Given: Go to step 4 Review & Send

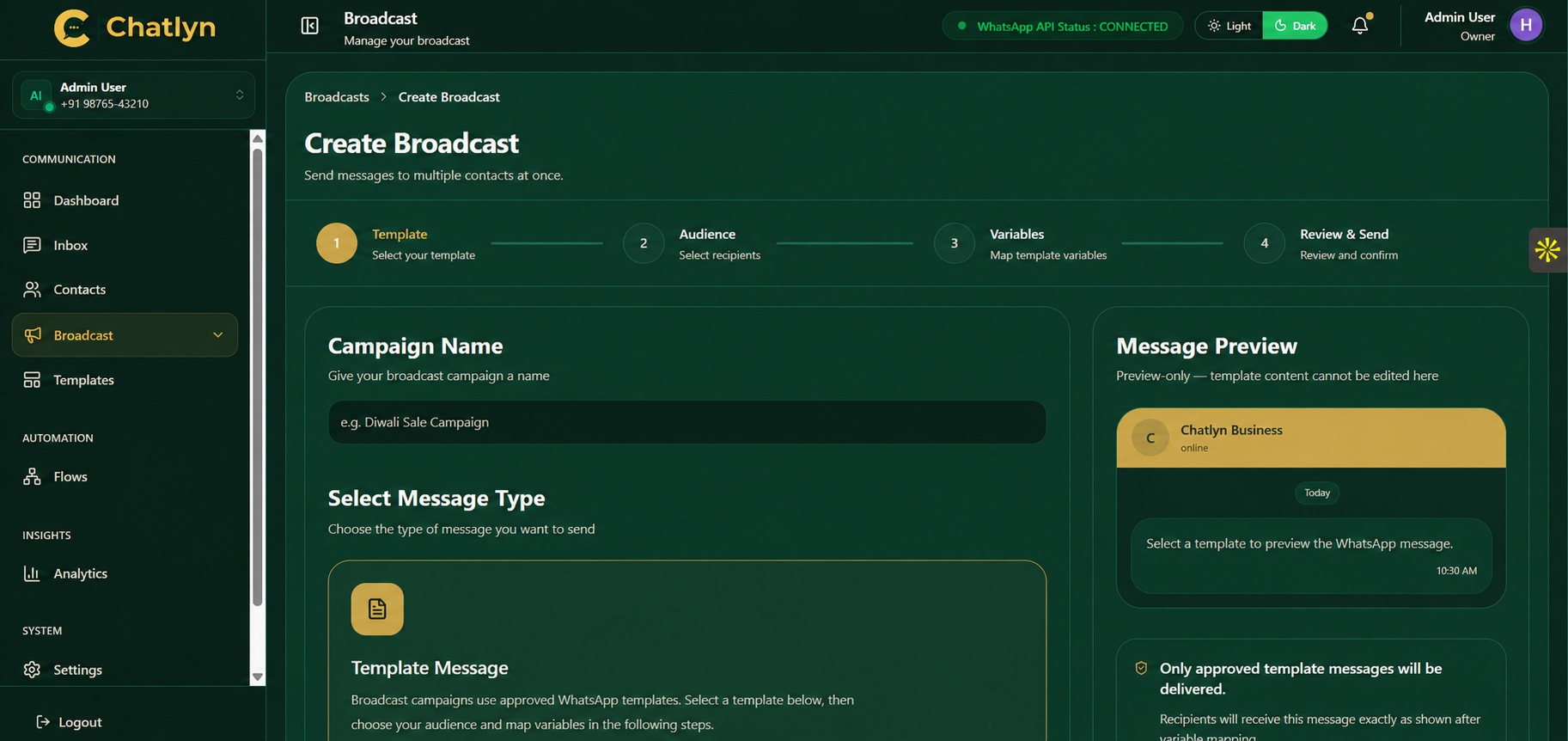Looking at the screenshot, I should [1321, 243].
